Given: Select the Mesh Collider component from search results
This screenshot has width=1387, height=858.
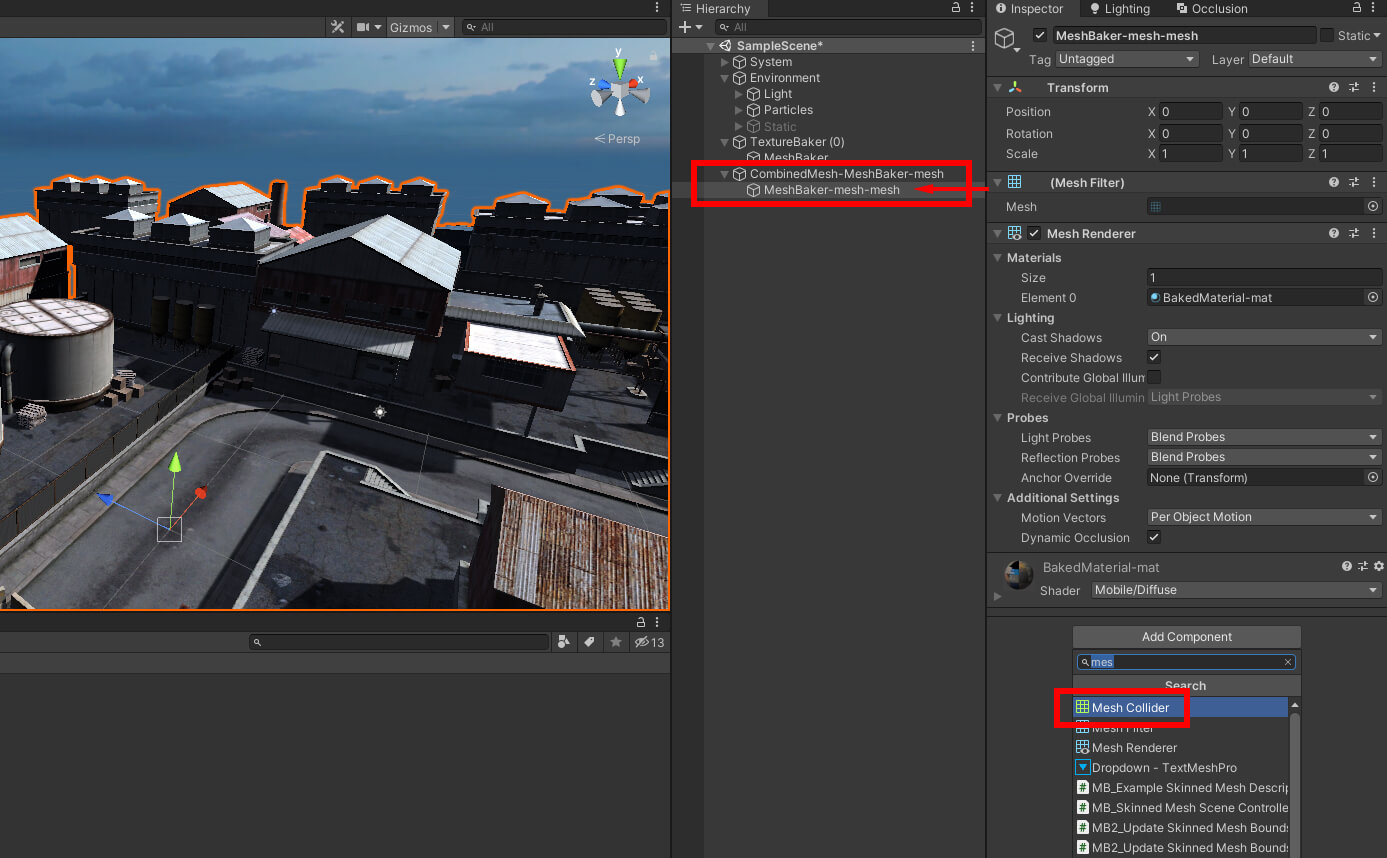Looking at the screenshot, I should 1129,707.
